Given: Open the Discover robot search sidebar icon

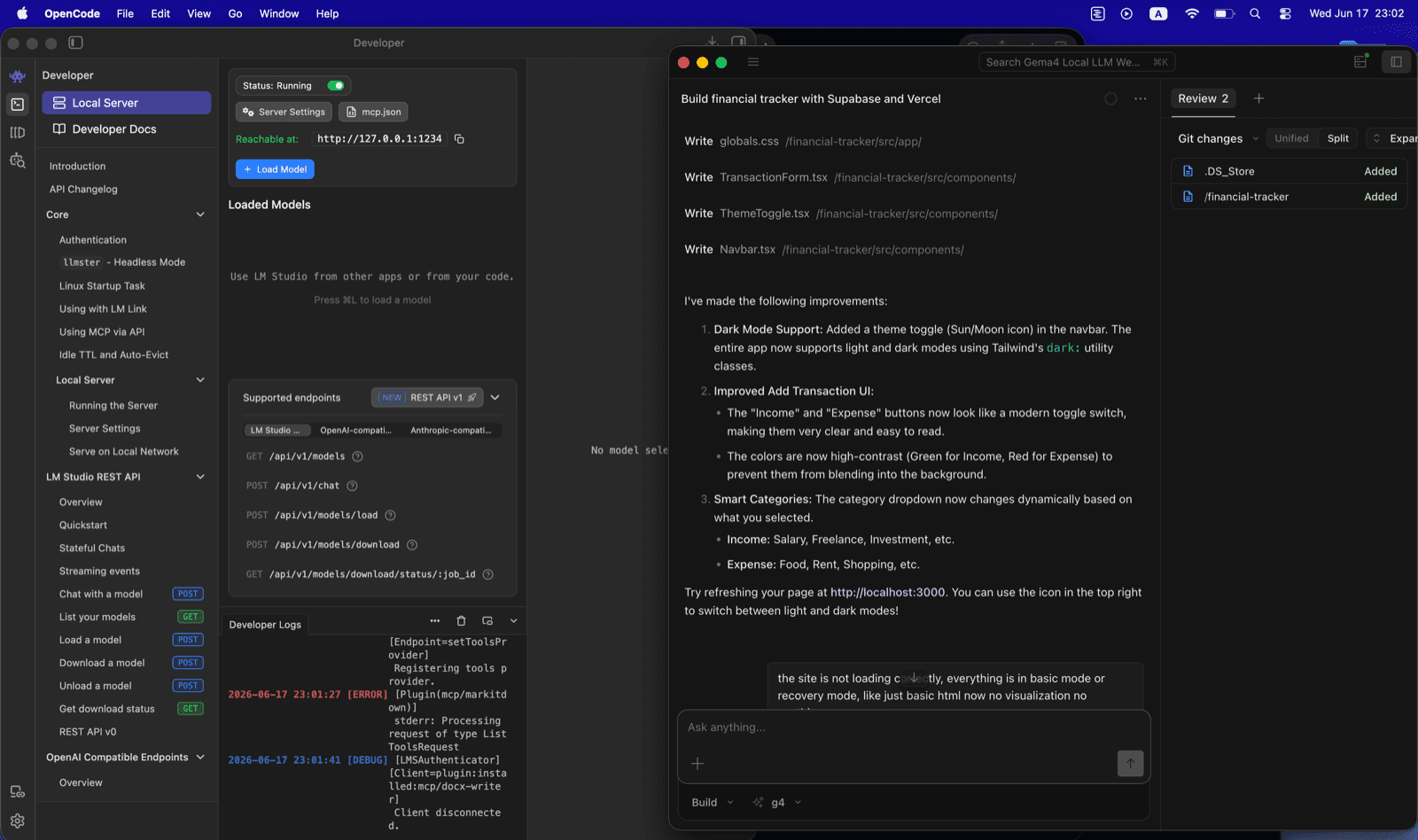Looking at the screenshot, I should [17, 160].
